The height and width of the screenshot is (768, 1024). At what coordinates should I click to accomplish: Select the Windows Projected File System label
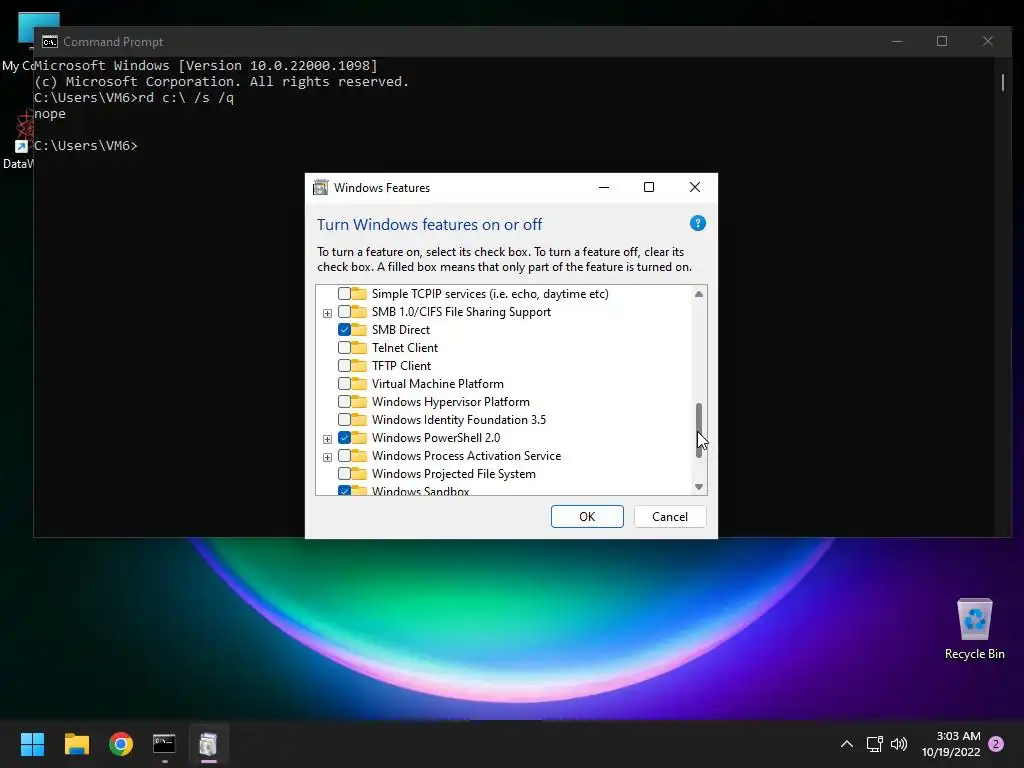(x=453, y=473)
